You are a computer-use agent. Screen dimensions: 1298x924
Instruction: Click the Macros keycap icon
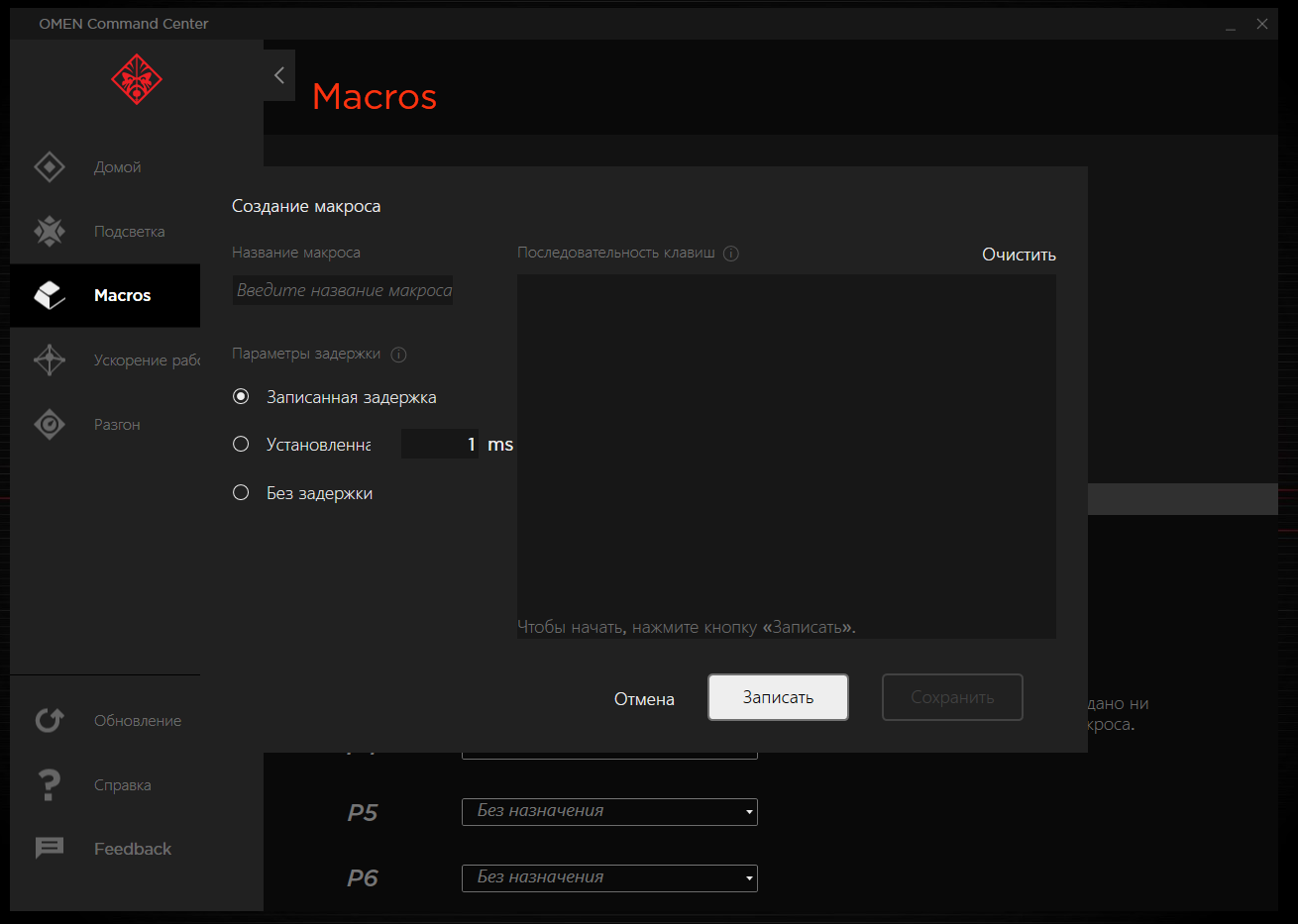[x=50, y=295]
